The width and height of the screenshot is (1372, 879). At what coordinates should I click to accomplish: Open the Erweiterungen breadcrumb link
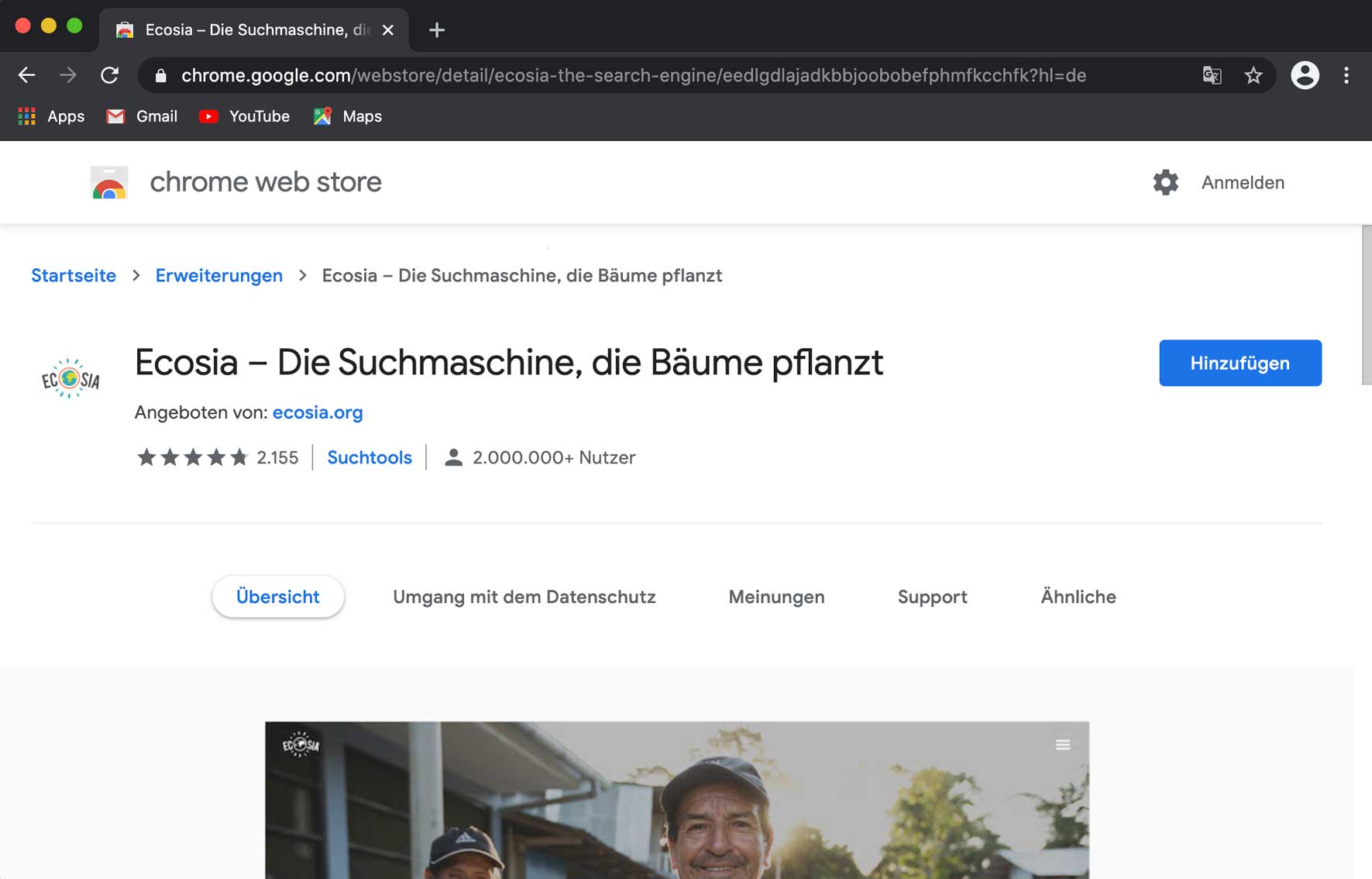[x=219, y=276]
